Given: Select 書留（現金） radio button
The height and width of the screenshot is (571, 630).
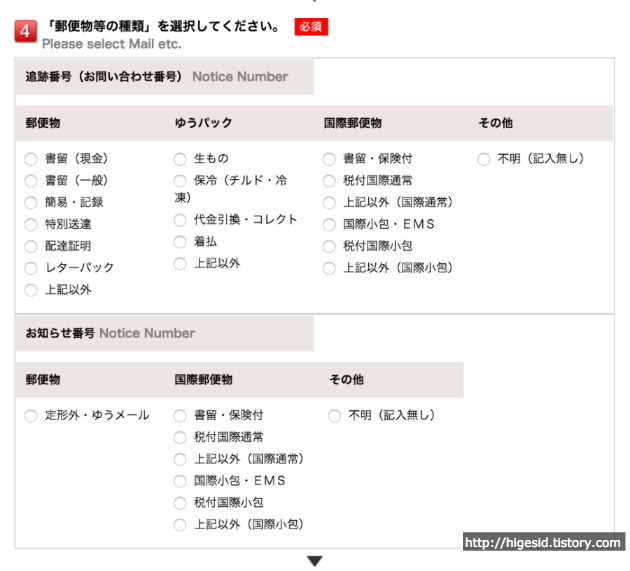Looking at the screenshot, I should click(31, 159).
